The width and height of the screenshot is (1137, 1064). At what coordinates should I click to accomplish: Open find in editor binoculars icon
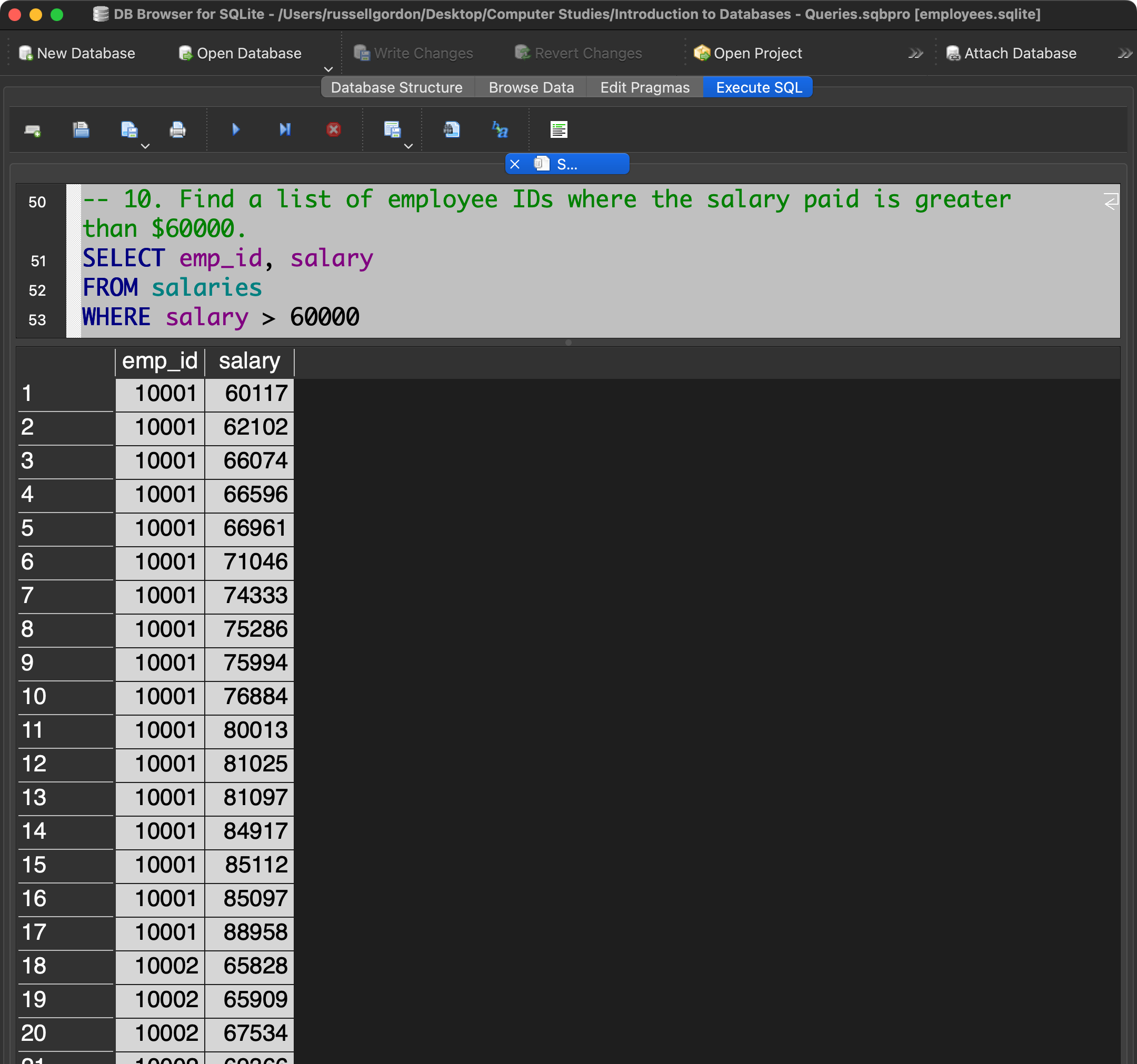coord(451,130)
